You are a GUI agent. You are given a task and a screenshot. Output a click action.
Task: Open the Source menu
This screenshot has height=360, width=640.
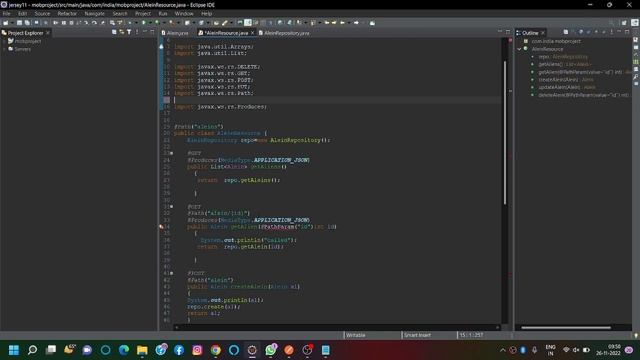[x=42, y=13]
